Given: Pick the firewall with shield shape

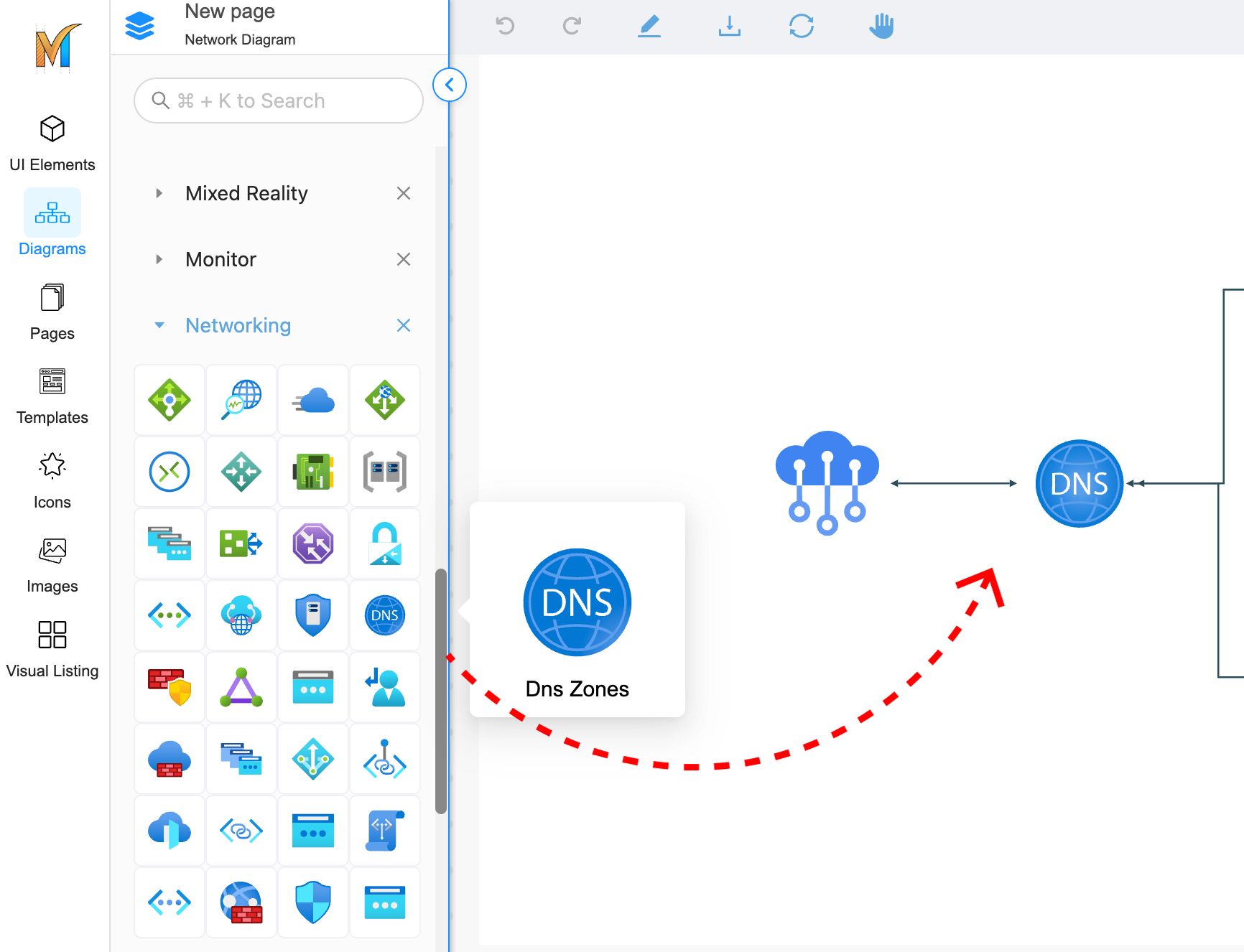Looking at the screenshot, I should [170, 687].
